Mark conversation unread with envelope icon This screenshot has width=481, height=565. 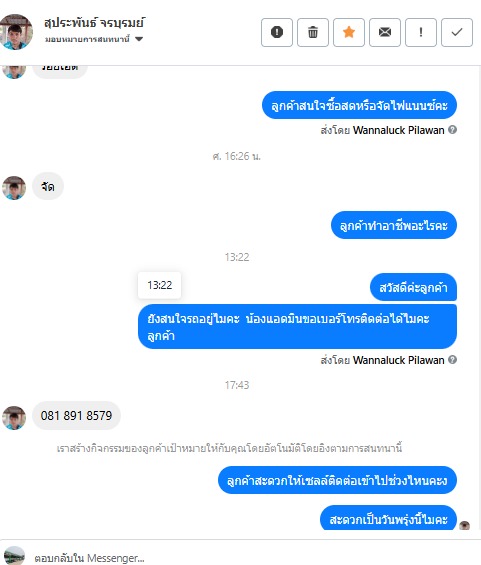(385, 32)
